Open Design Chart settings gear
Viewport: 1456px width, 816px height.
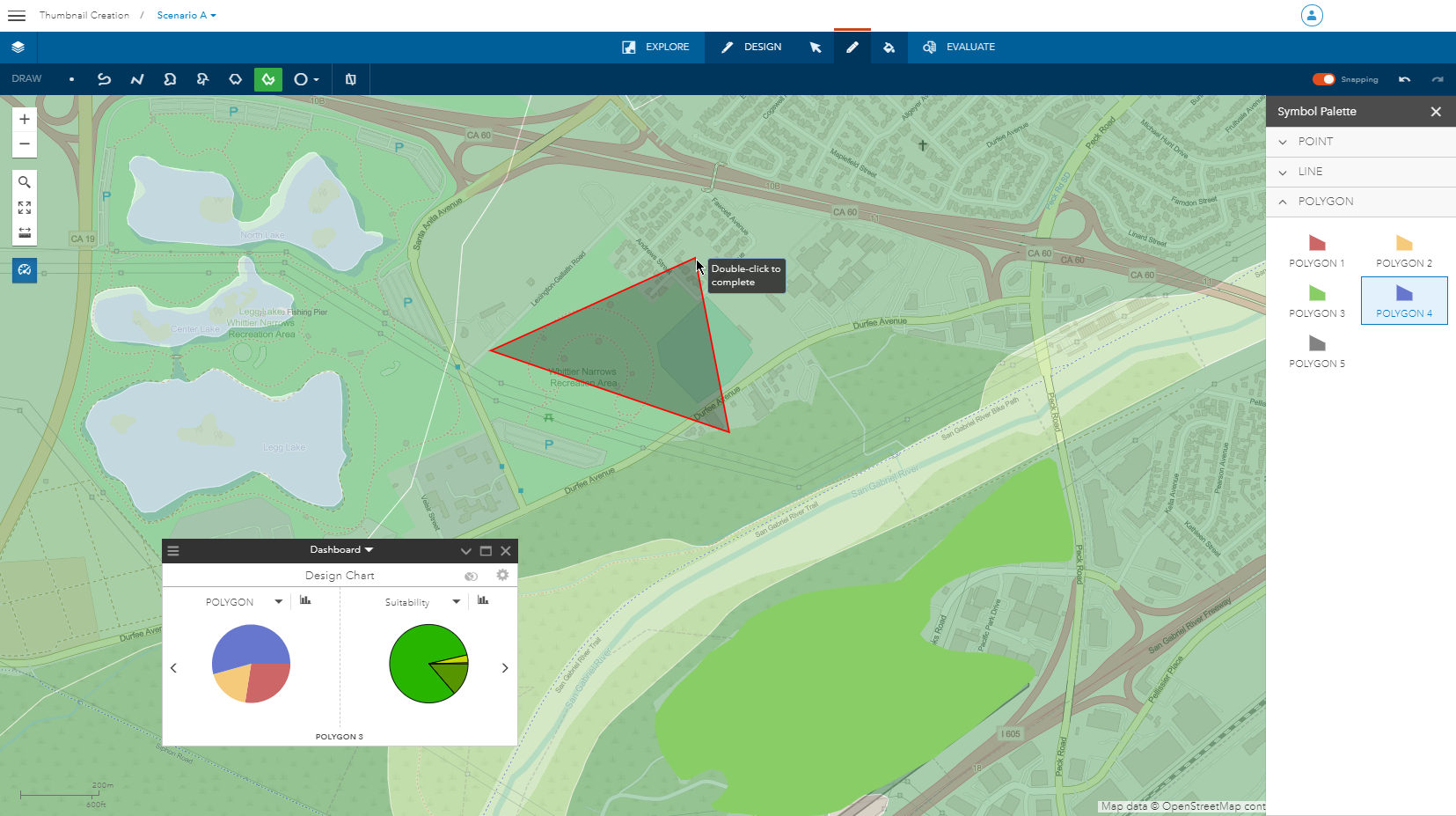(x=502, y=575)
